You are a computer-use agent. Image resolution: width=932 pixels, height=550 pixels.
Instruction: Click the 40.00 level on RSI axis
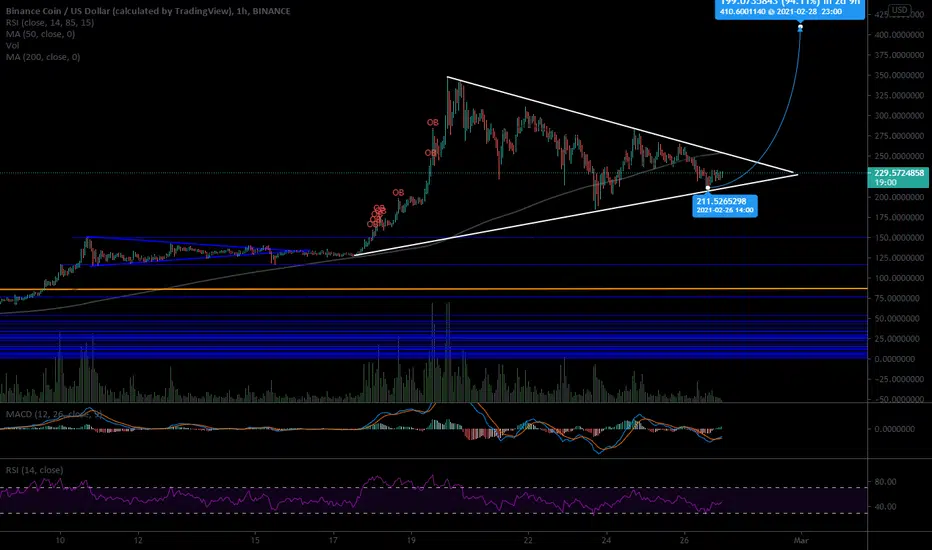pos(886,507)
